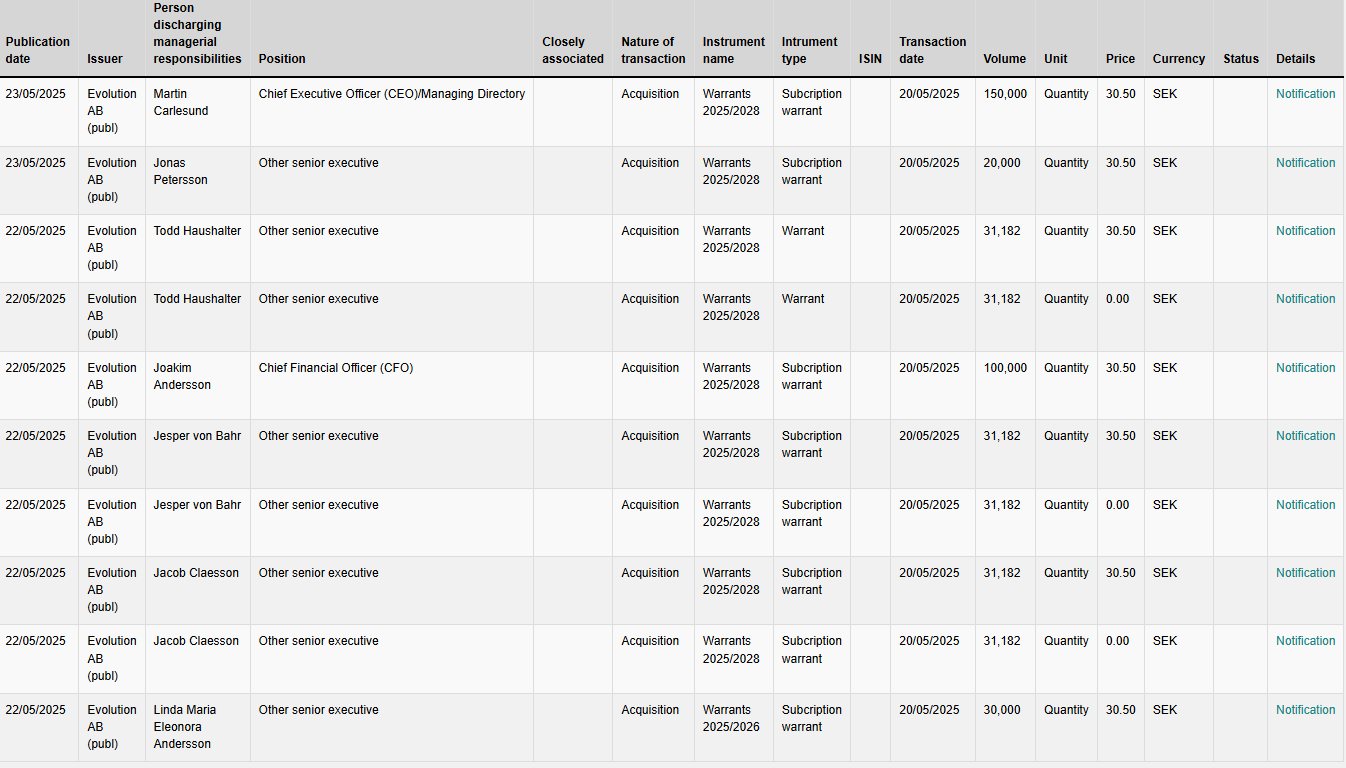1346x768 pixels.
Task: Open the Notification link for Martin Carlesund
Action: point(1305,94)
